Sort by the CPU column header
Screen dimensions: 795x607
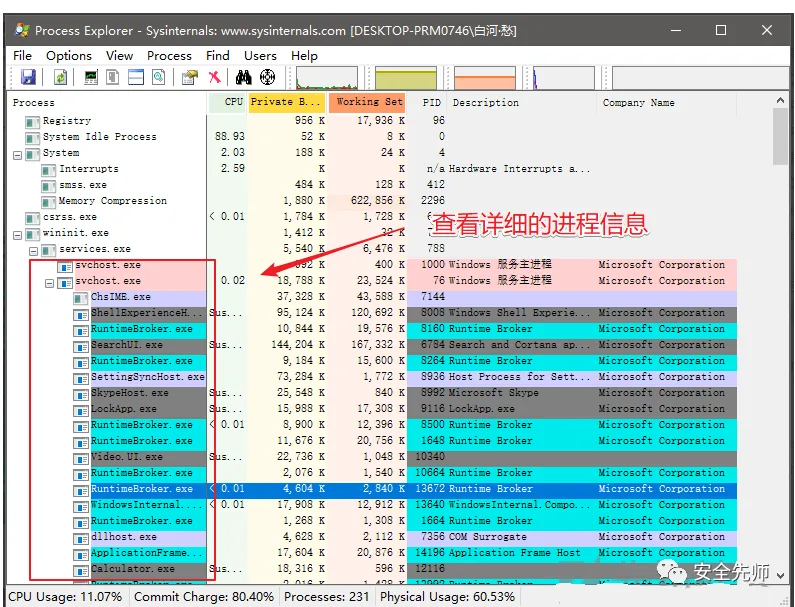click(x=227, y=102)
